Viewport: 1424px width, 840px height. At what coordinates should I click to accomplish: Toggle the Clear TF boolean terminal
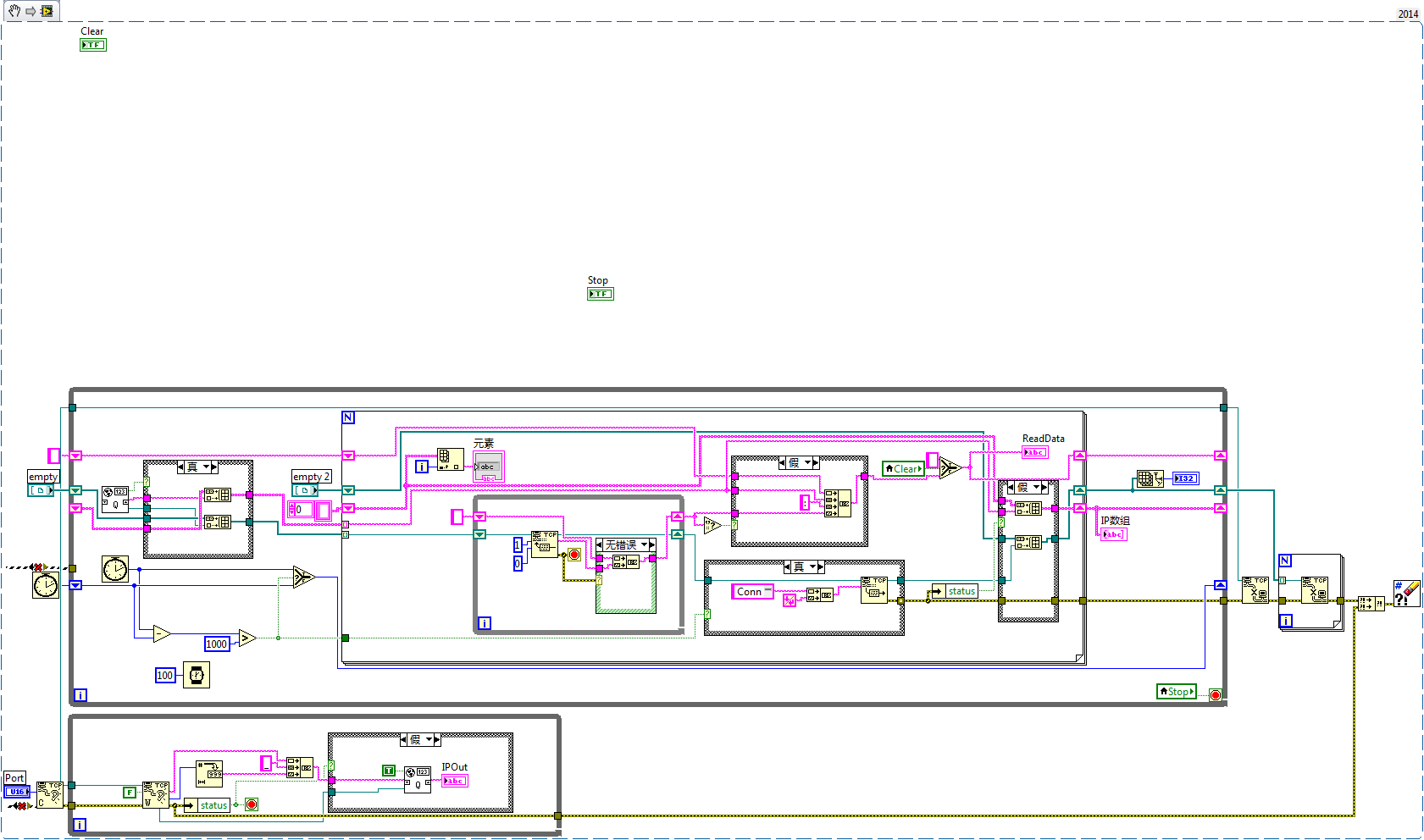coord(92,44)
